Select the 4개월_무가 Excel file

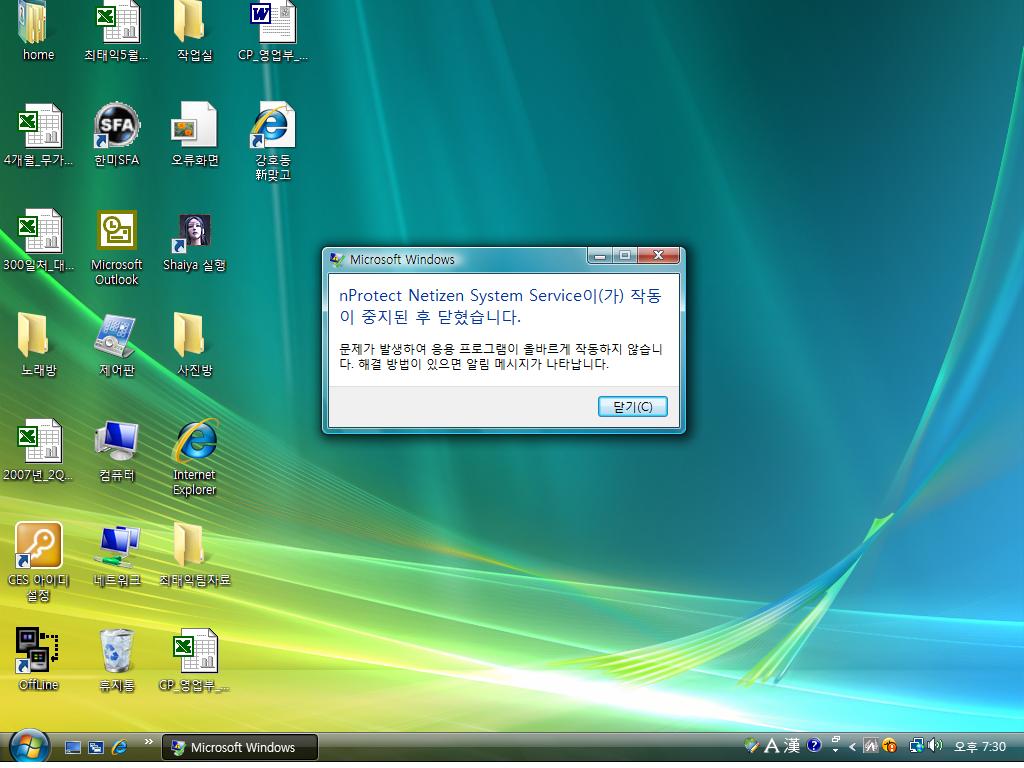coord(39,134)
